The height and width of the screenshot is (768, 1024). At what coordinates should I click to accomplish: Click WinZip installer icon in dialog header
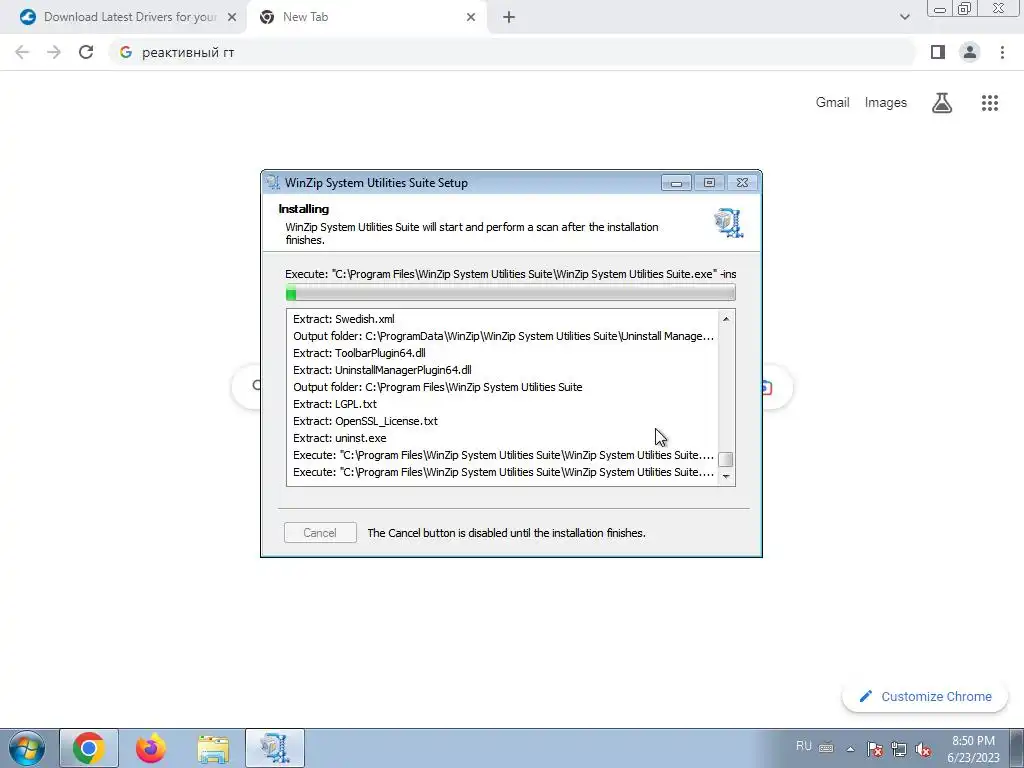(x=728, y=223)
